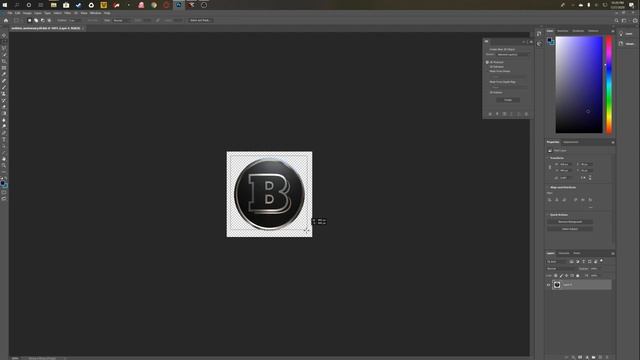Image resolution: width=640 pixels, height=360 pixels.
Task: Hide Layer 0 using the eye icon
Action: pos(549,285)
